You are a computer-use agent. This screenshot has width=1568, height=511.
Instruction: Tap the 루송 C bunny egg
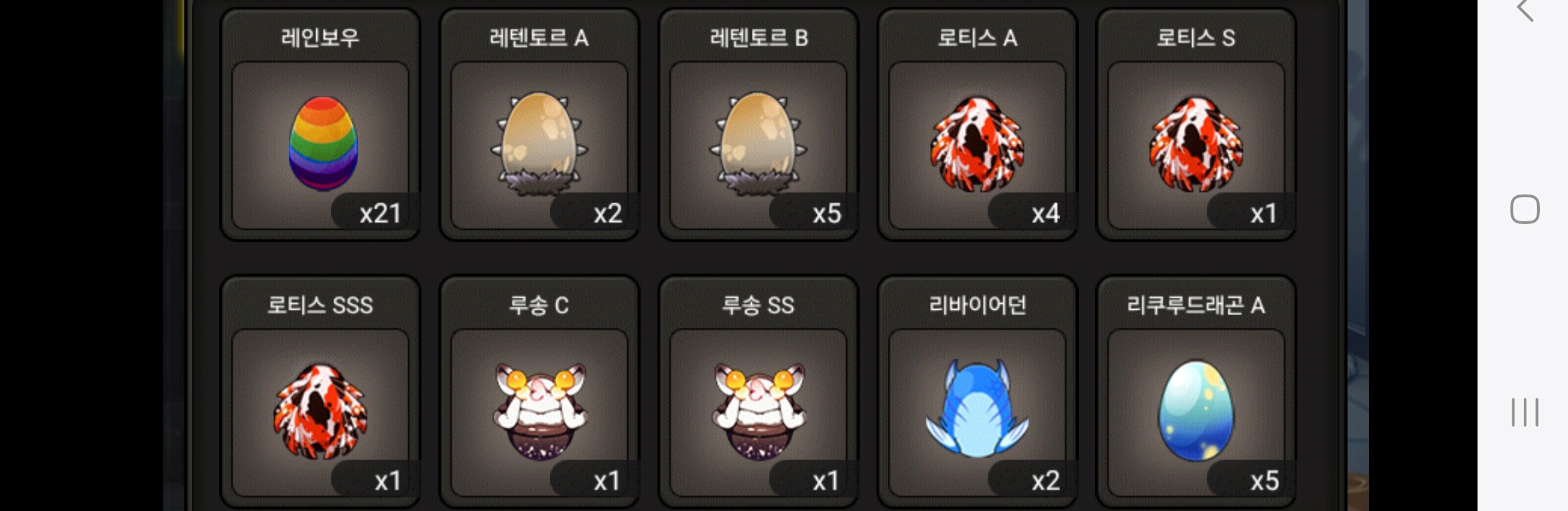click(539, 410)
